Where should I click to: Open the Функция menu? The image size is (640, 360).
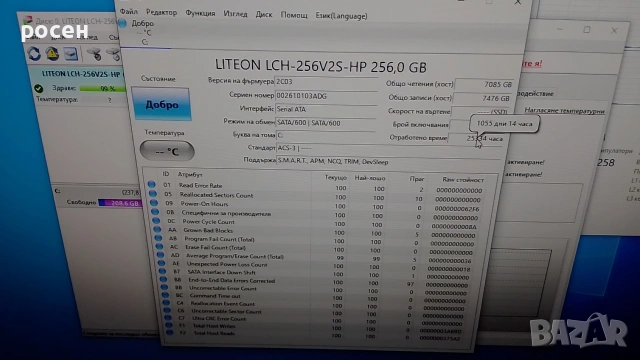coord(200,13)
